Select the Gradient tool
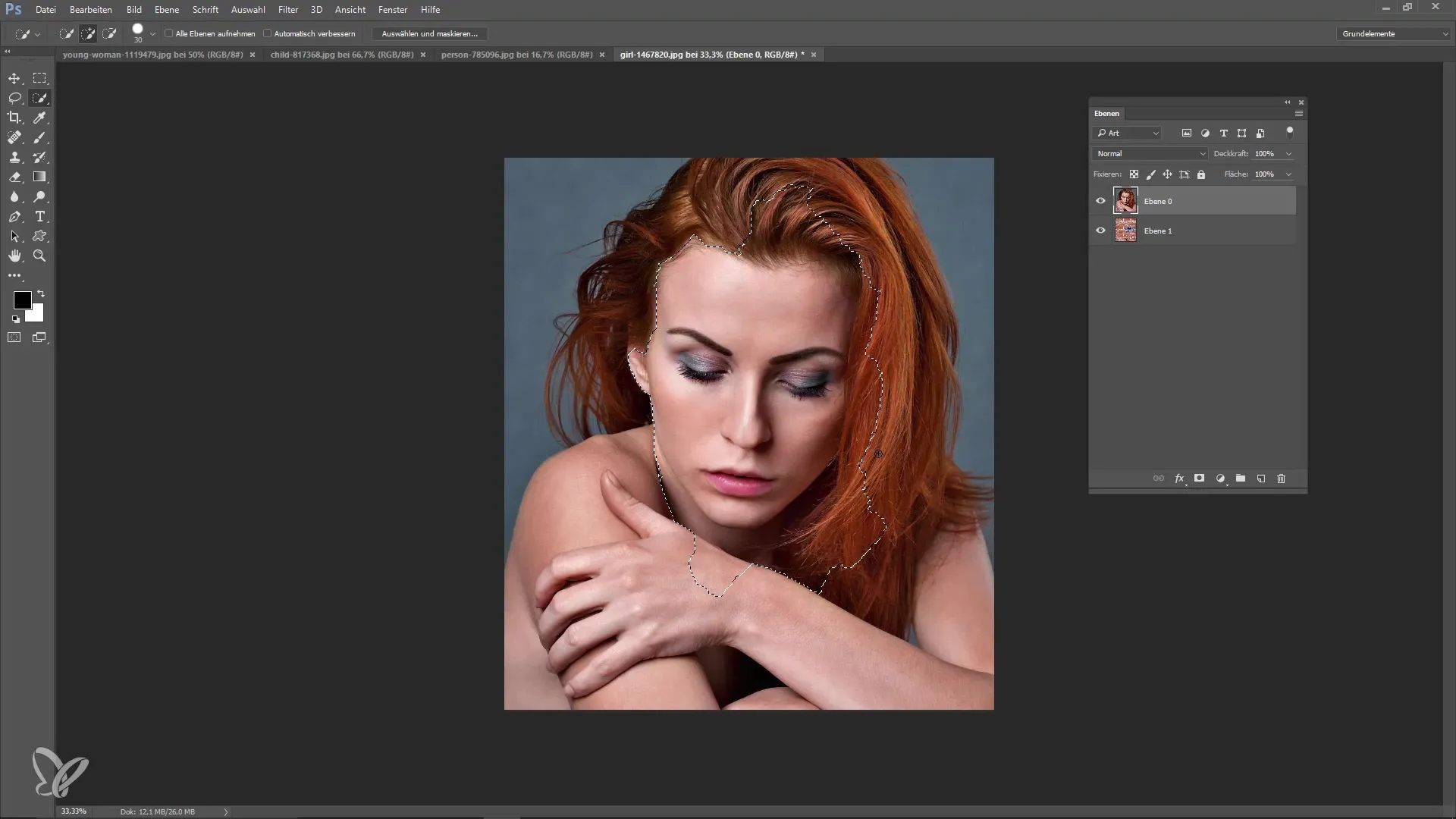1456x819 pixels. 39,177
